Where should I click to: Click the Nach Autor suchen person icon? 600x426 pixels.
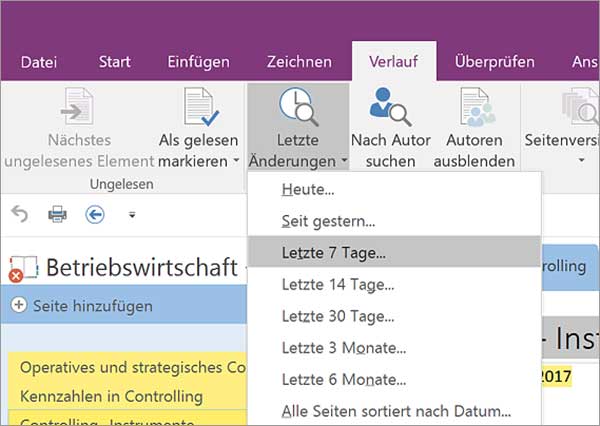390,107
